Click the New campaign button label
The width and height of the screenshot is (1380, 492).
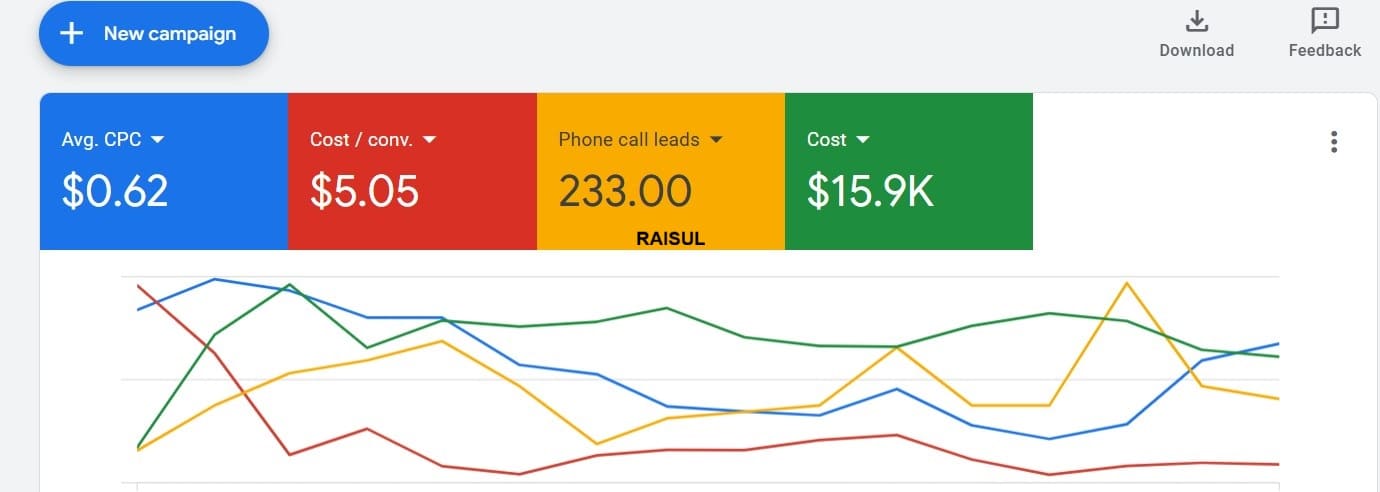[x=170, y=34]
